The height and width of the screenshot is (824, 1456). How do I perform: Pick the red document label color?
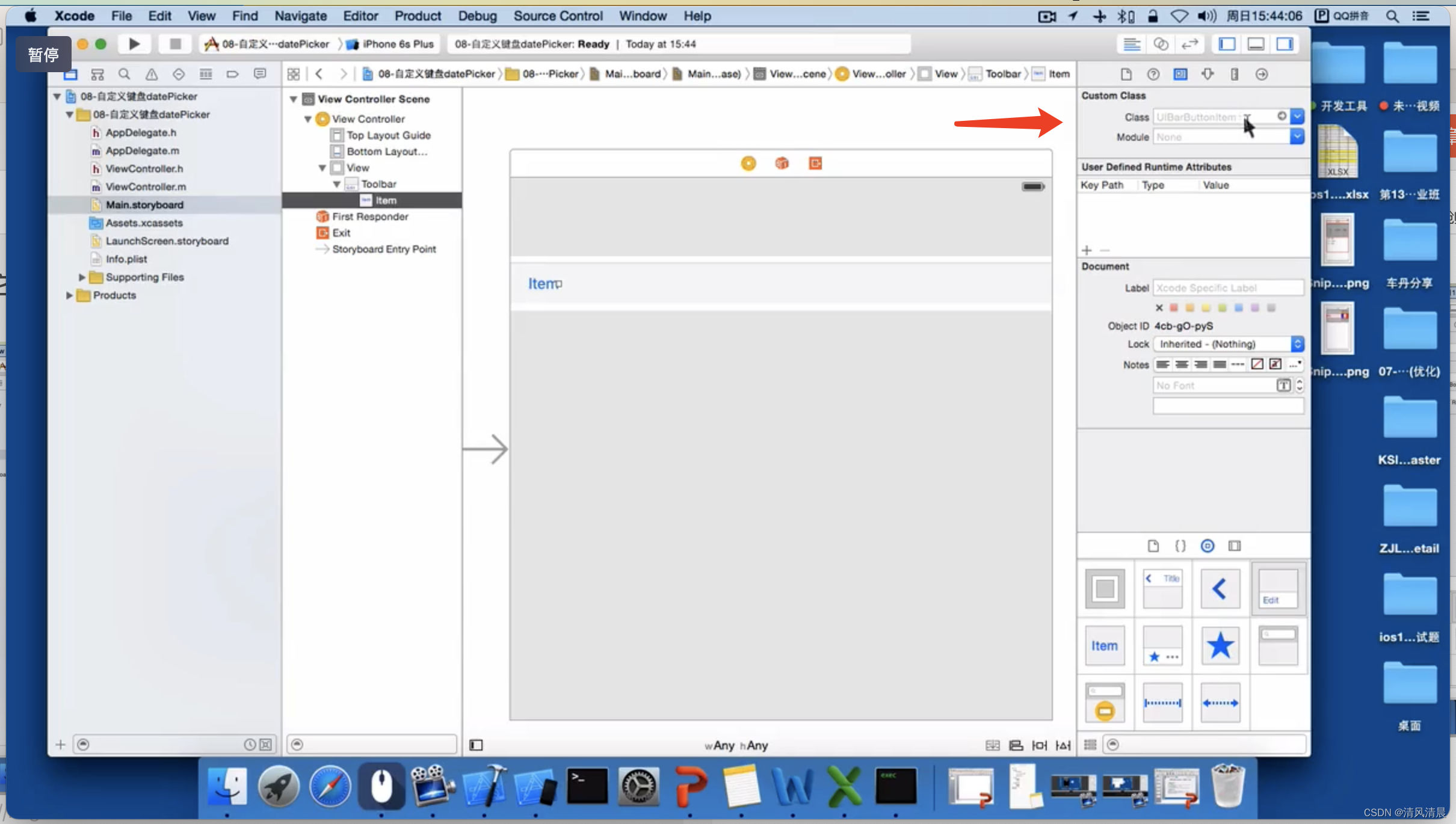[1173, 308]
